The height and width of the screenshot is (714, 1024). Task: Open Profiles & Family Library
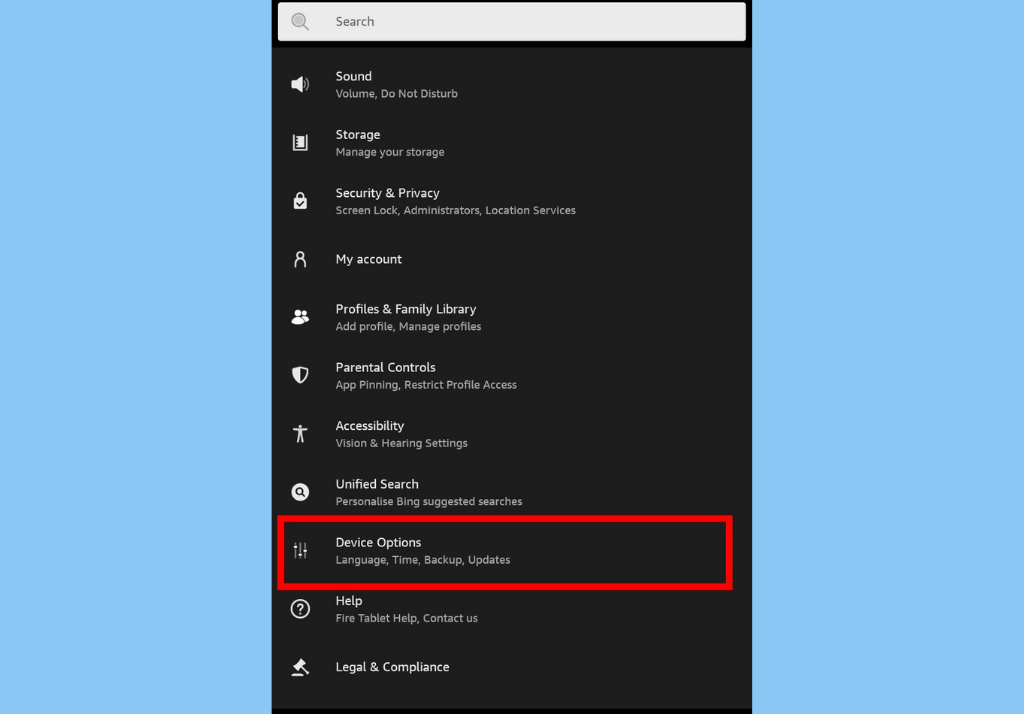511,317
